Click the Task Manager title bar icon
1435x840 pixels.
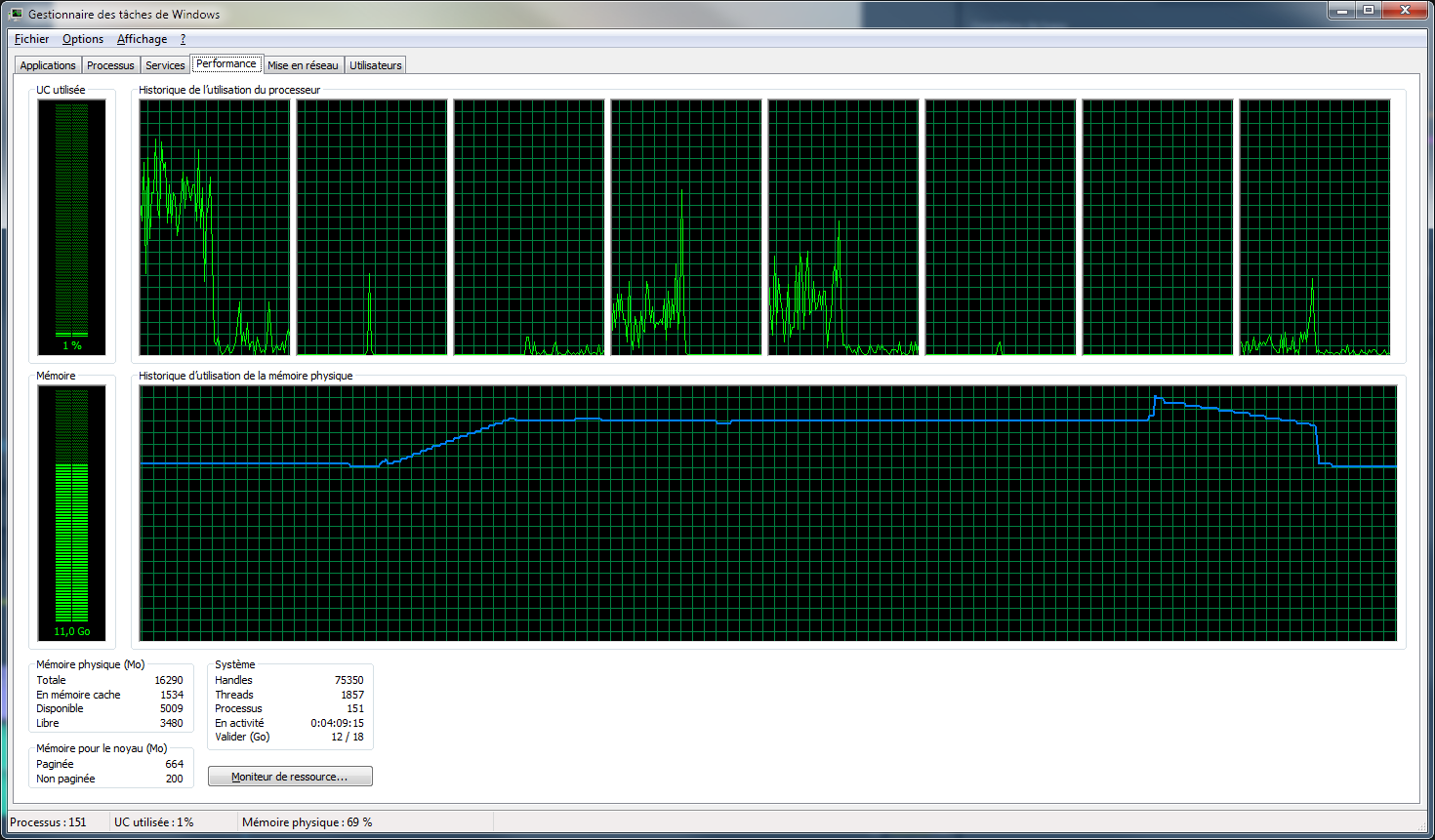pos(16,14)
